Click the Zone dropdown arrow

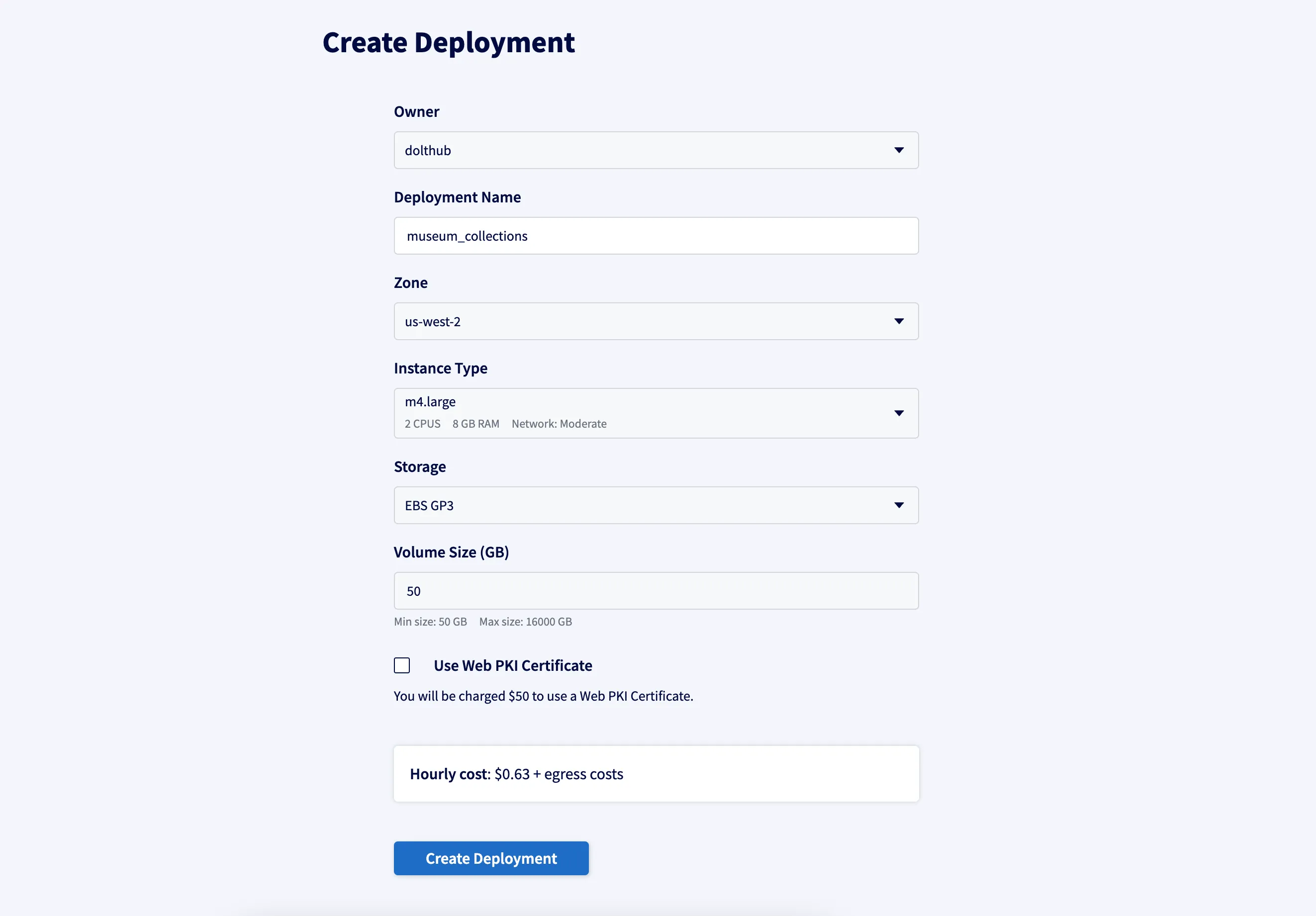pos(899,321)
